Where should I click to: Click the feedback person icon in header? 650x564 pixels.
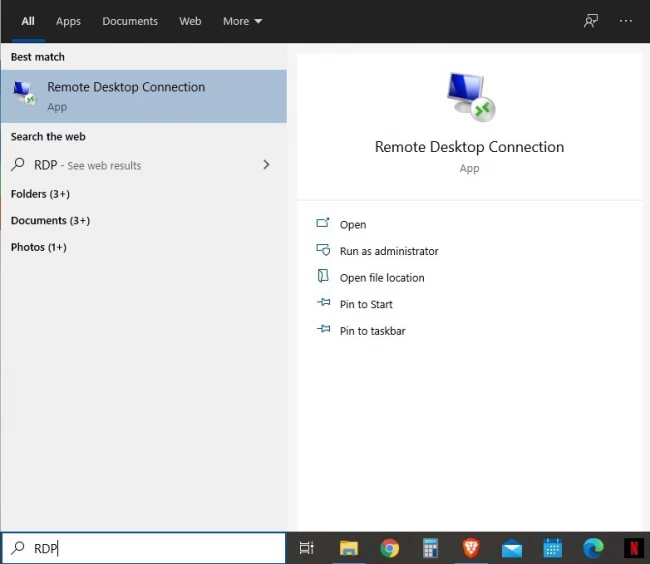591,21
